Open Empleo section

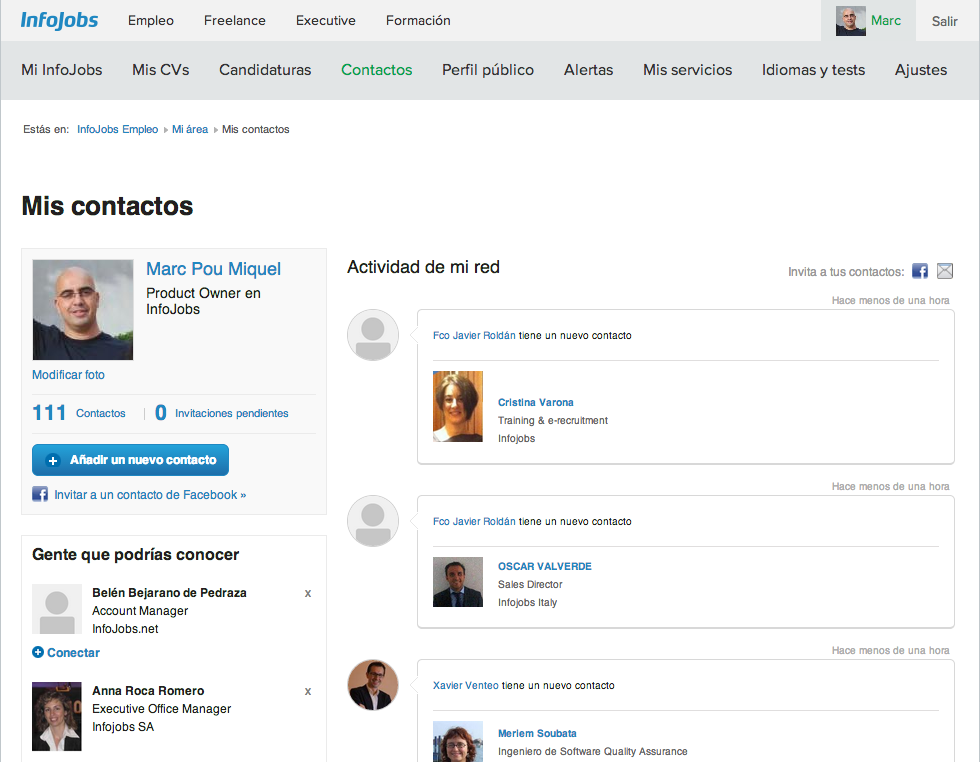[x=151, y=21]
